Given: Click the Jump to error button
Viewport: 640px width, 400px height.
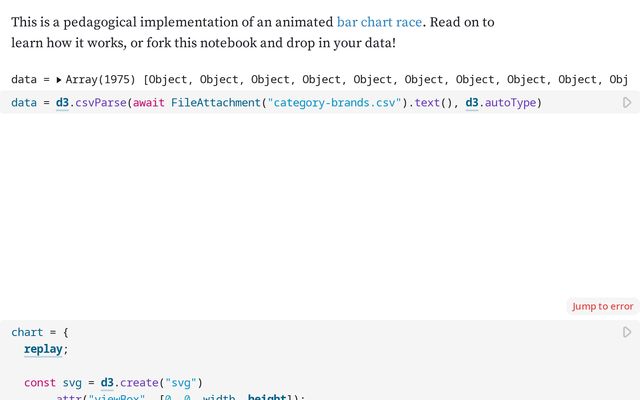Looking at the screenshot, I should tap(602, 306).
